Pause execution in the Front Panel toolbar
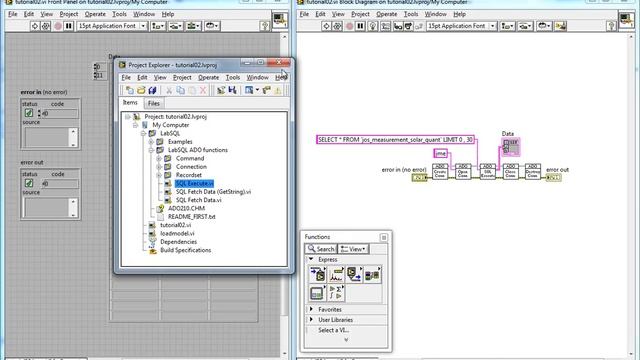The width and height of the screenshot is (640, 360). (x=69, y=26)
